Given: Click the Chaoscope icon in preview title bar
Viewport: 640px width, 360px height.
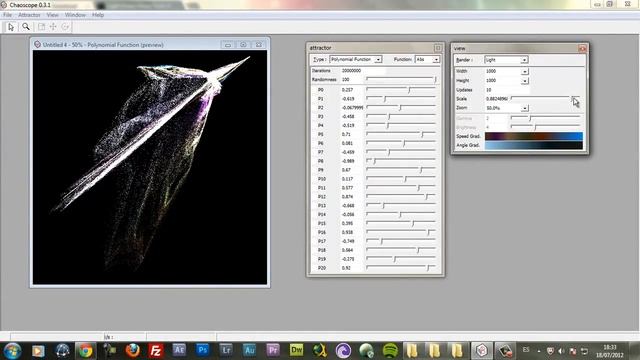Looking at the screenshot, I should [x=37, y=44].
